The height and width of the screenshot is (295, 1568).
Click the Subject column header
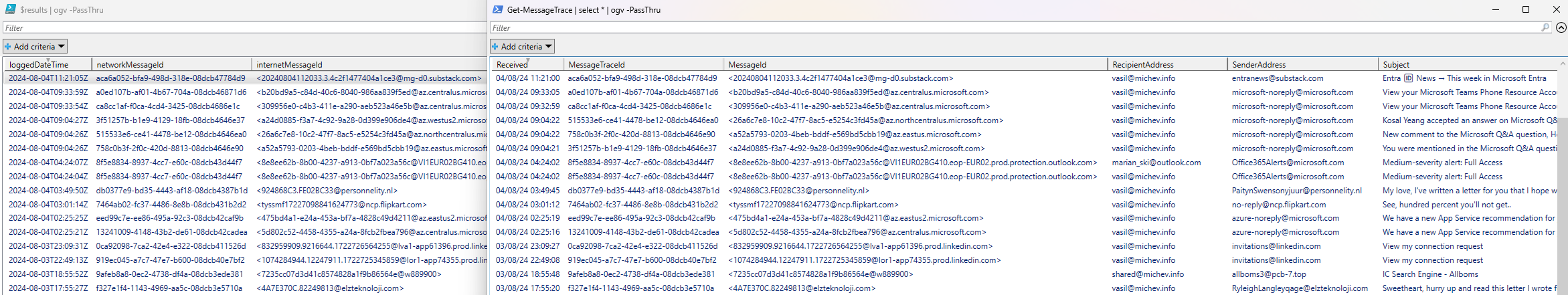coord(1396,65)
